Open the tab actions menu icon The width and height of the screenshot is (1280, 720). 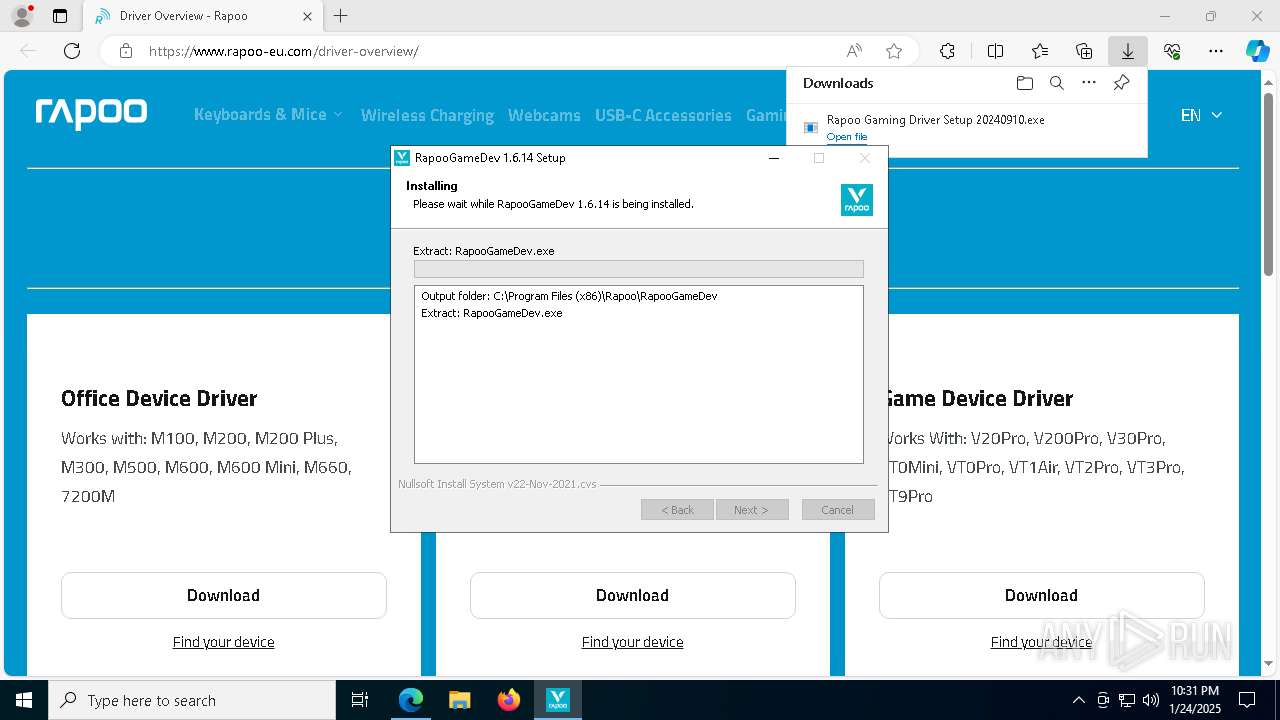pyautogui.click(x=60, y=16)
